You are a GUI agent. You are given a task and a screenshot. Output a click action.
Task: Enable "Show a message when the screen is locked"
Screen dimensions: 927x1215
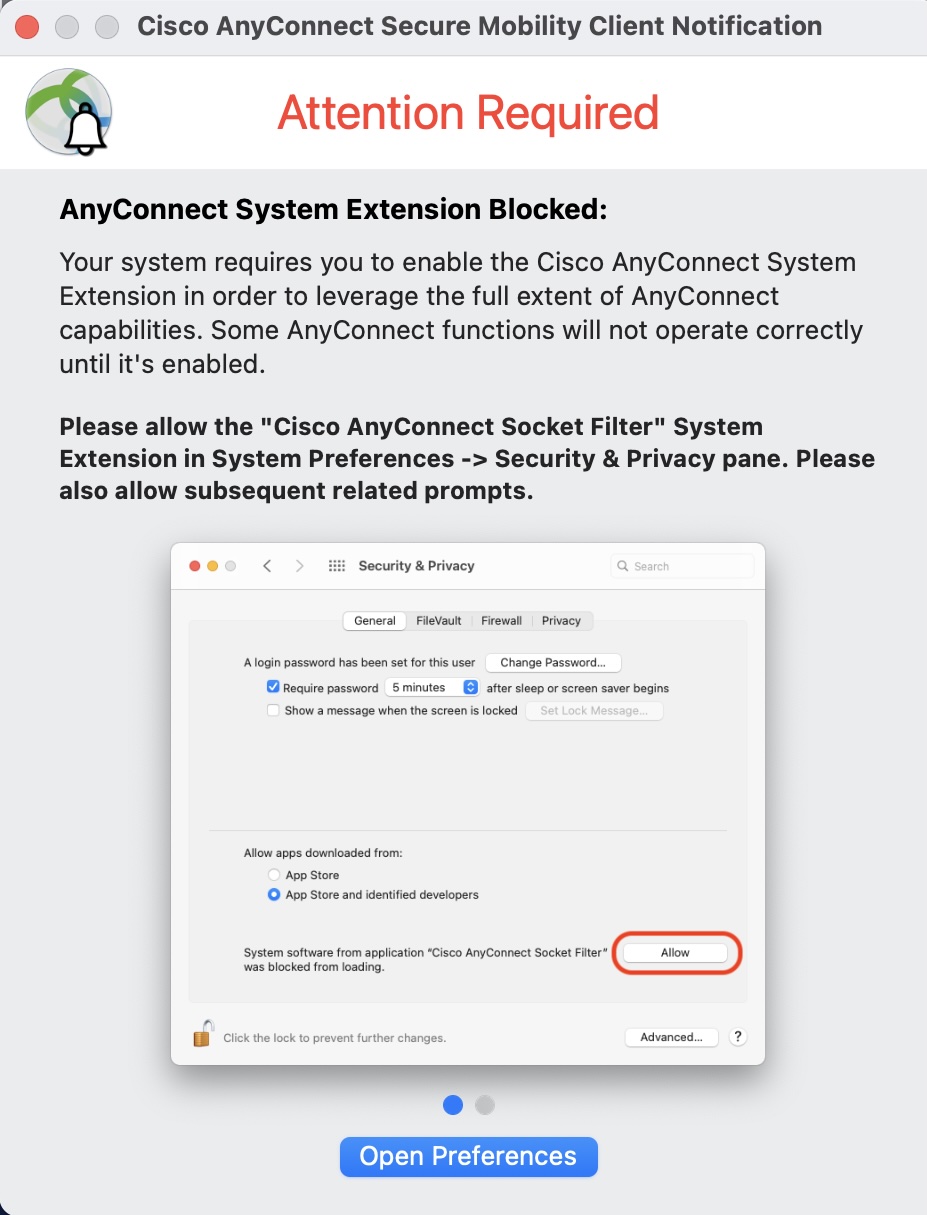273,710
